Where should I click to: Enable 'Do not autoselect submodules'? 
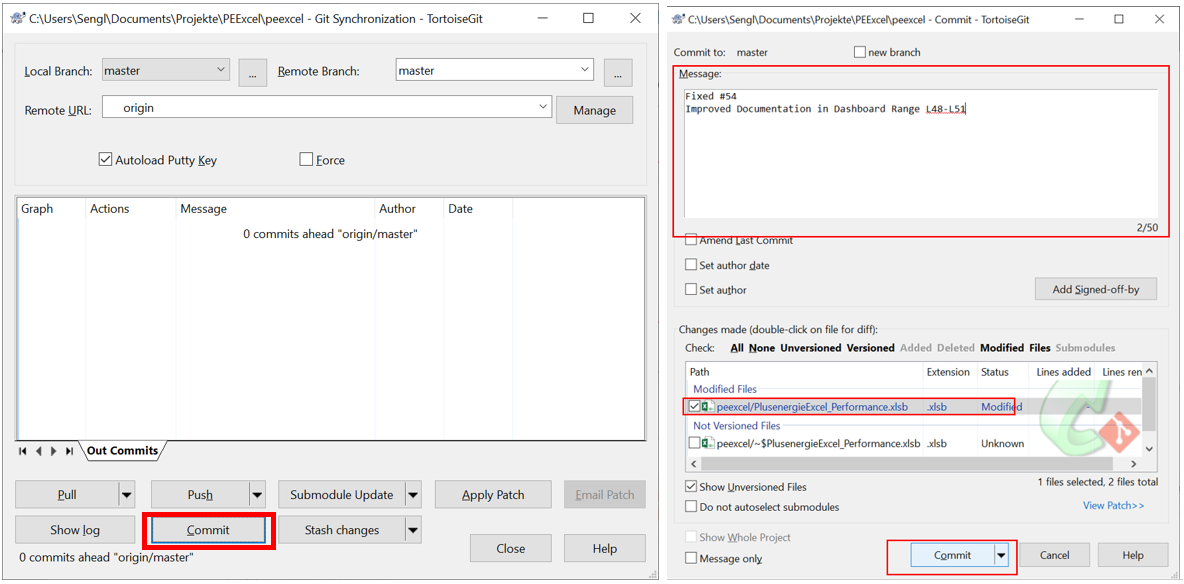click(690, 507)
